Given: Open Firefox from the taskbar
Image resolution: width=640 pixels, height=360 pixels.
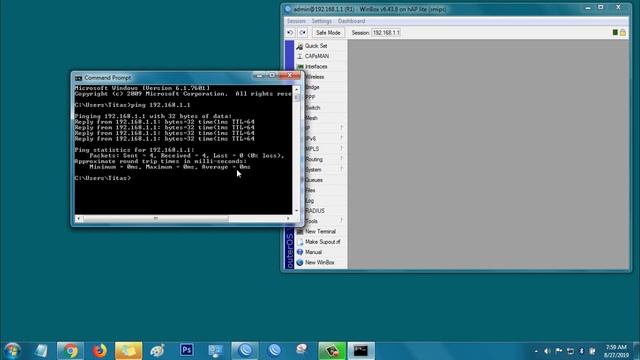Looking at the screenshot, I should pos(99,351).
